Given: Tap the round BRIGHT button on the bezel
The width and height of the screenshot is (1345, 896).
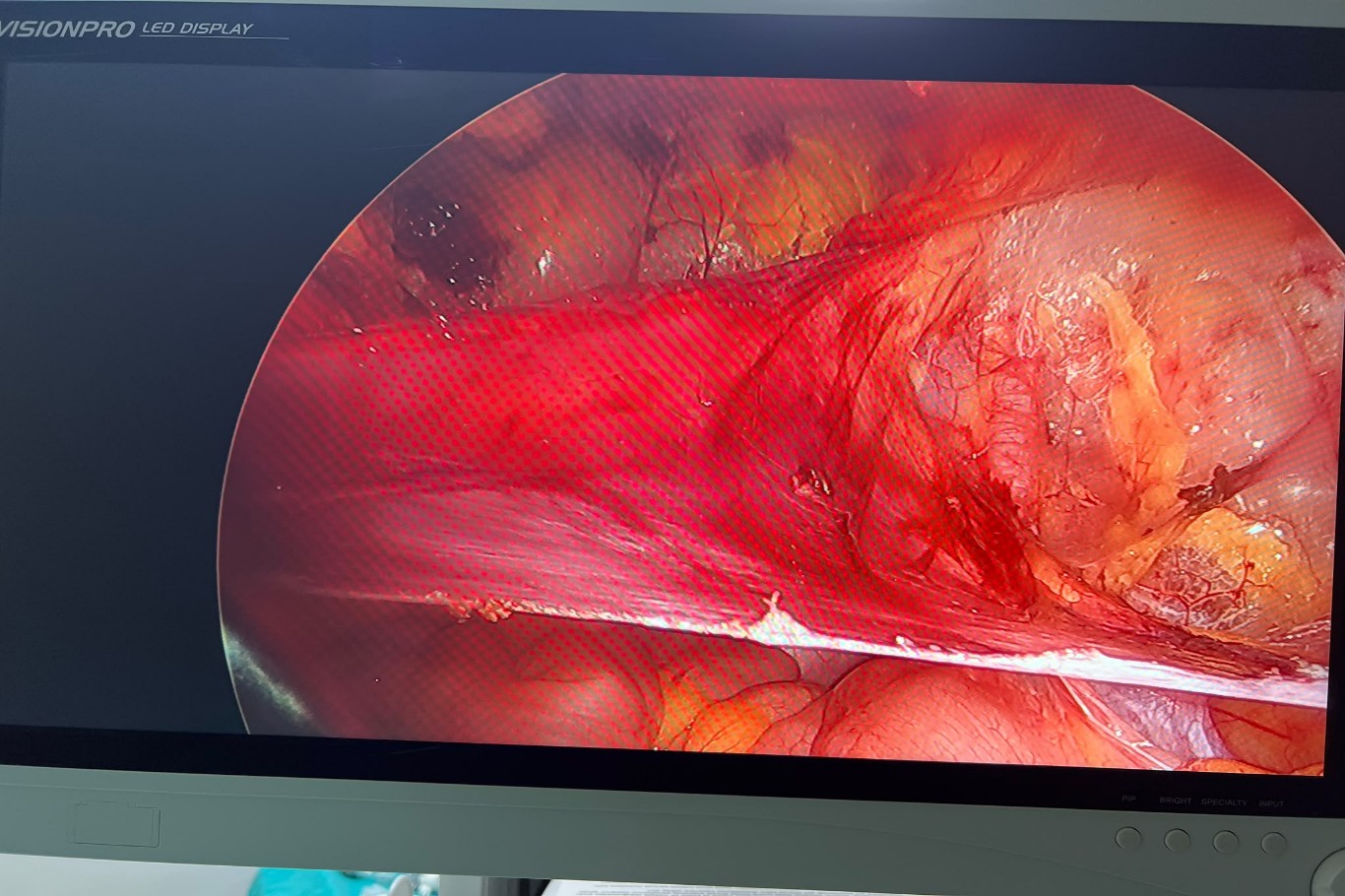Looking at the screenshot, I should click(1177, 840).
